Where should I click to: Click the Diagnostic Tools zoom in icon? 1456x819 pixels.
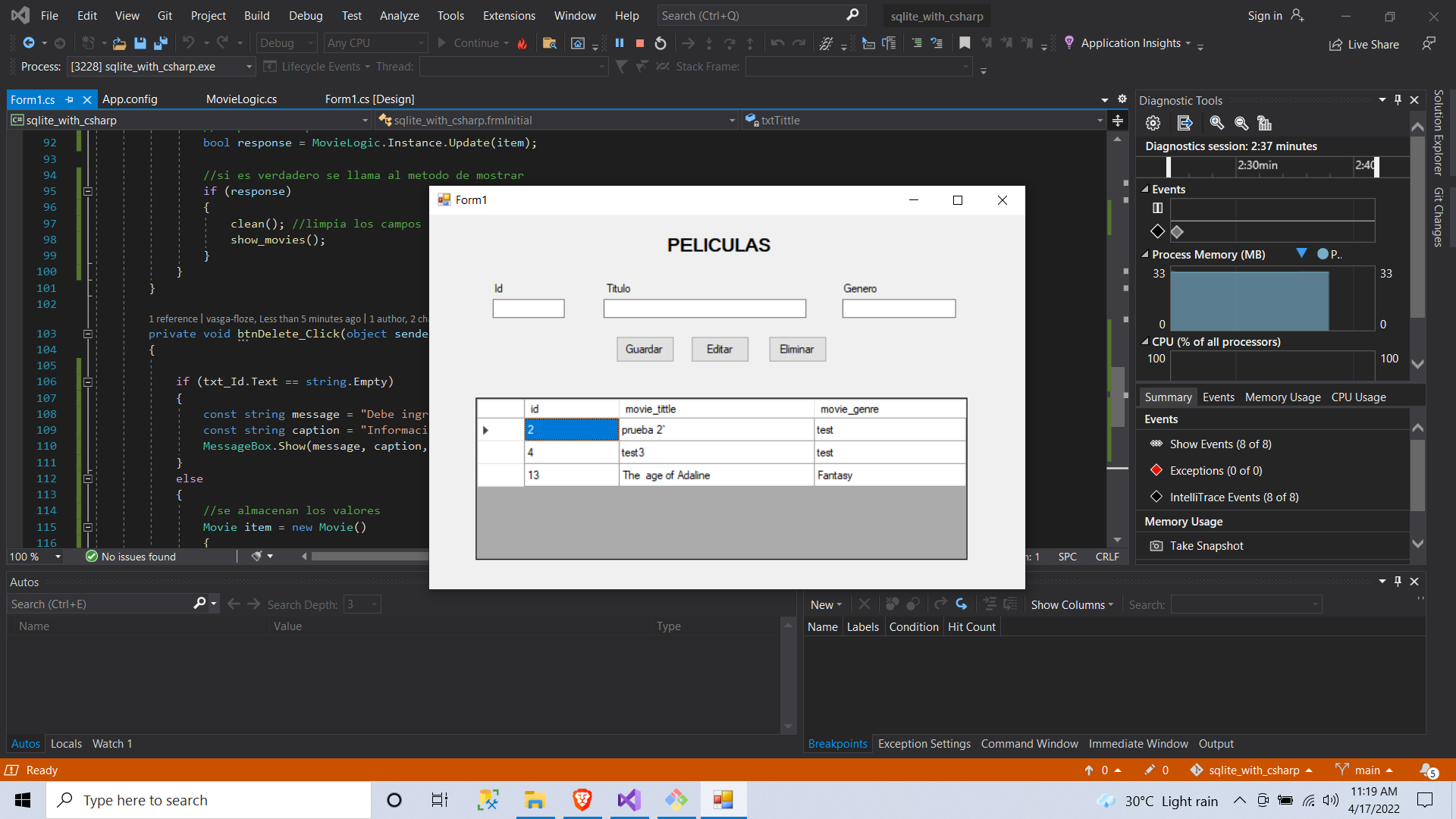(x=1216, y=123)
